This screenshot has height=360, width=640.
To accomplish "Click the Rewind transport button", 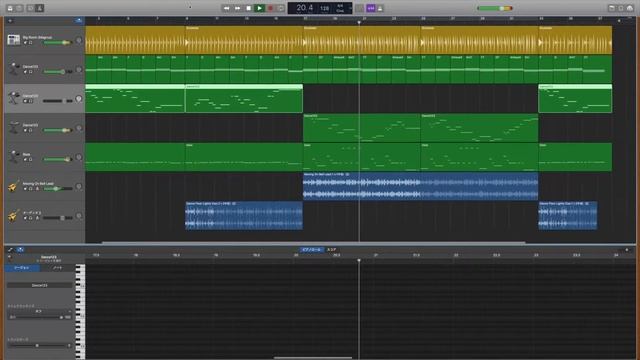I will coord(227,8).
